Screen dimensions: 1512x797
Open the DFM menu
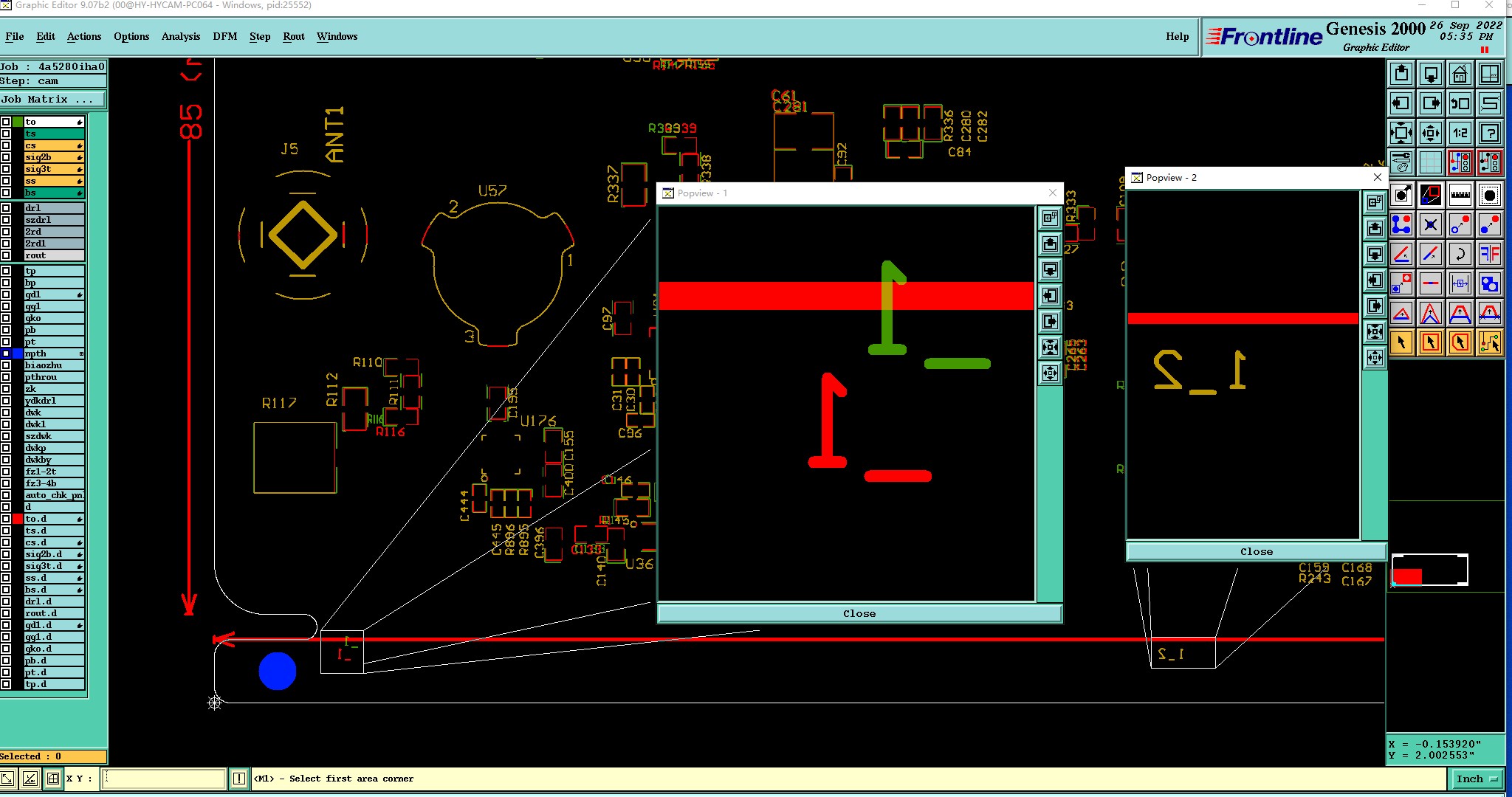pyautogui.click(x=224, y=36)
